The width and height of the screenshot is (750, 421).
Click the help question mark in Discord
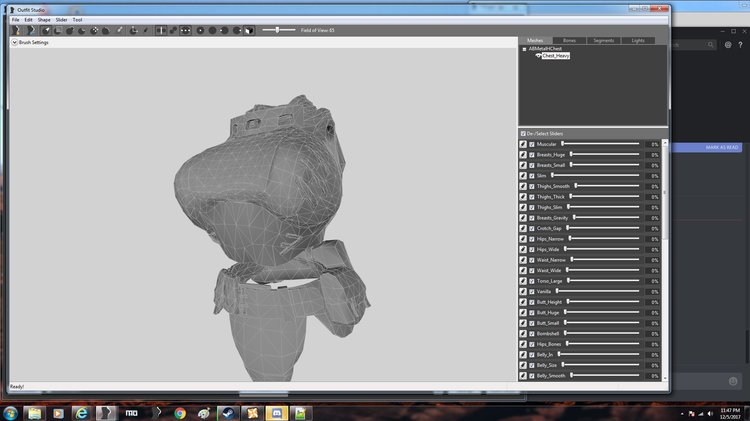tap(740, 44)
